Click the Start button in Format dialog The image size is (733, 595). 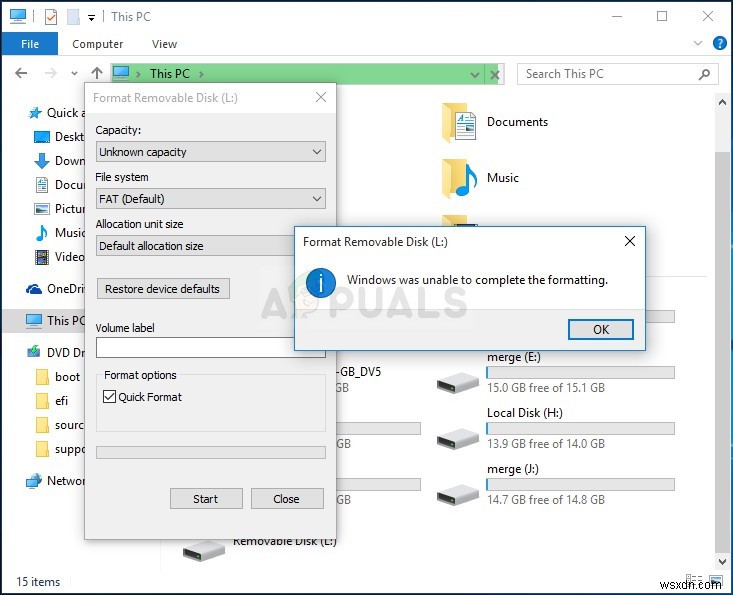pyautogui.click(x=206, y=499)
